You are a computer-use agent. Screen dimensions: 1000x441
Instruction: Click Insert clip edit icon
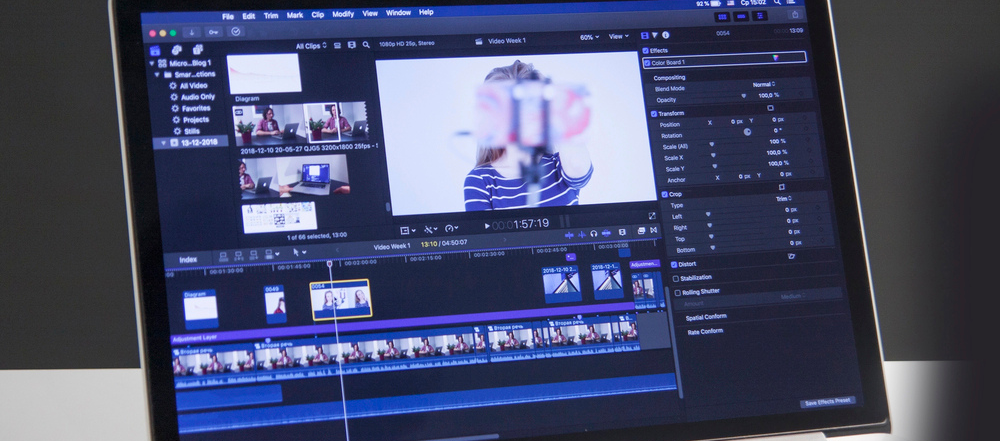[239, 256]
